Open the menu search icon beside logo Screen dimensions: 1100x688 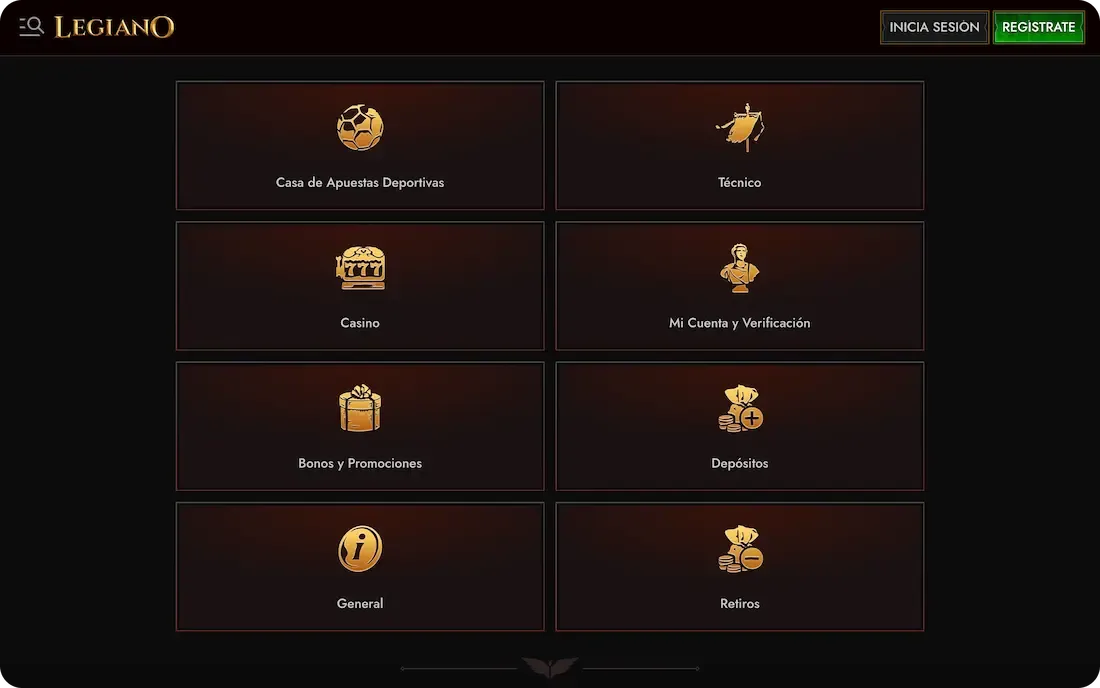click(x=32, y=27)
